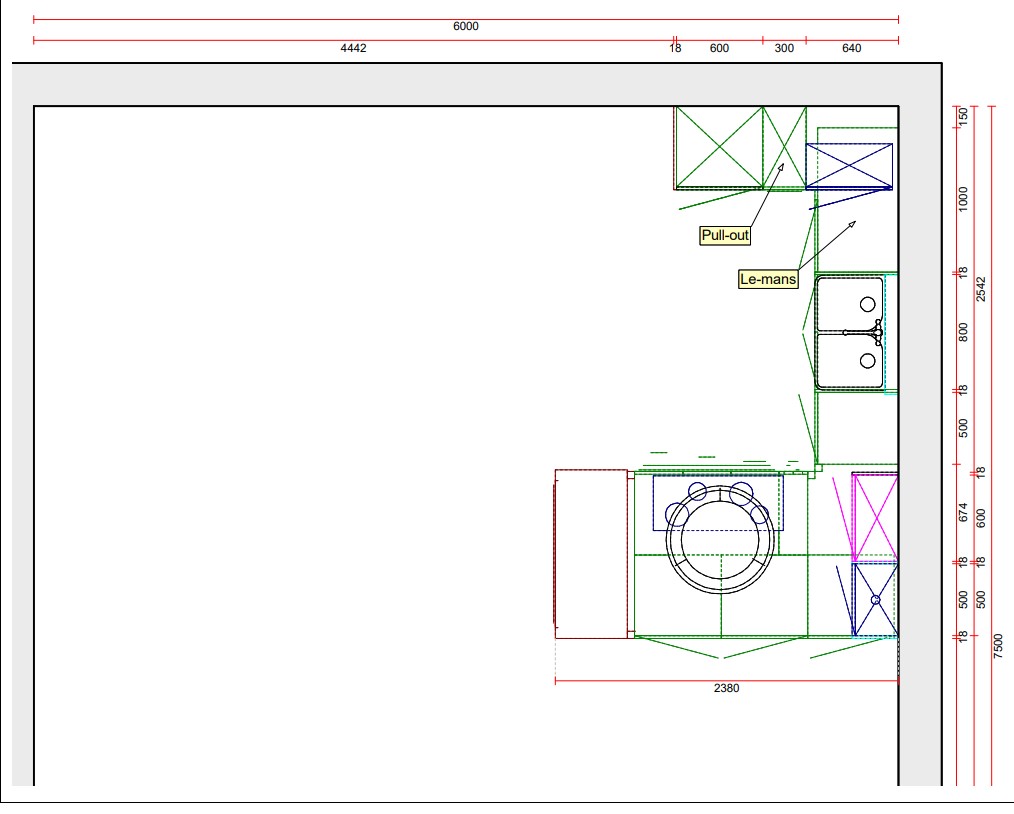Select the 7500 vertical dimension text
1014x814 pixels.
(x=998, y=646)
